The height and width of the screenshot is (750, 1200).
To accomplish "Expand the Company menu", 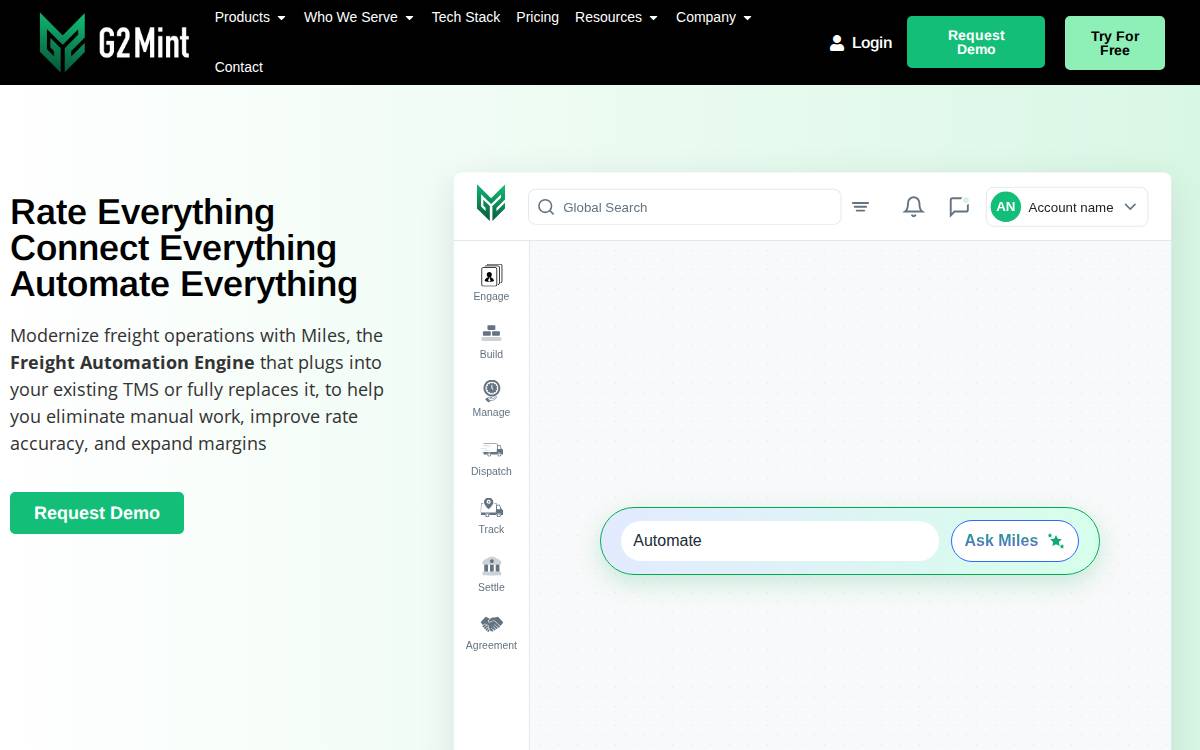I will coord(714,17).
